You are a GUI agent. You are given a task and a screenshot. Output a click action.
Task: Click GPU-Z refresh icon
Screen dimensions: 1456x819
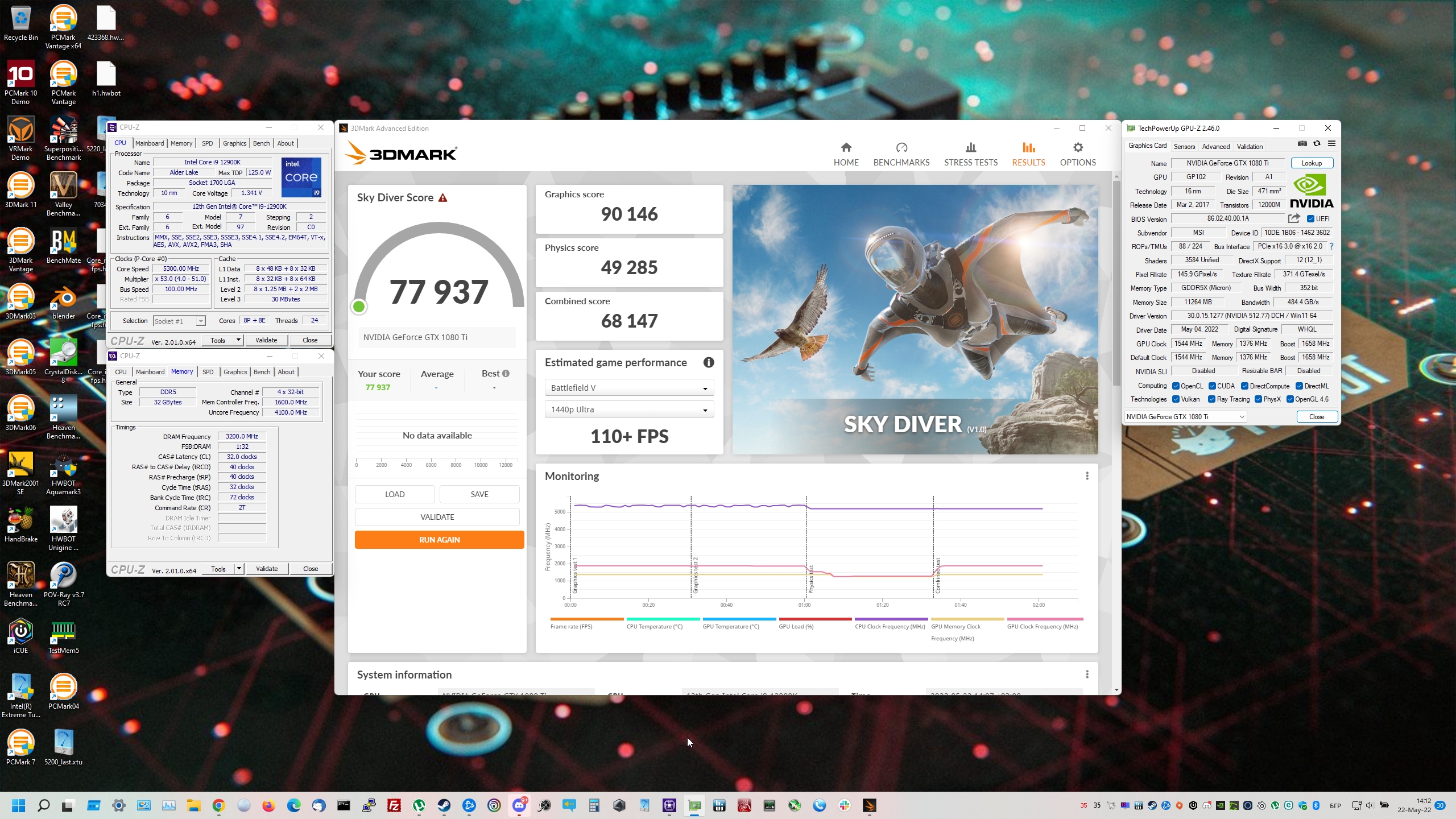tap(1317, 144)
